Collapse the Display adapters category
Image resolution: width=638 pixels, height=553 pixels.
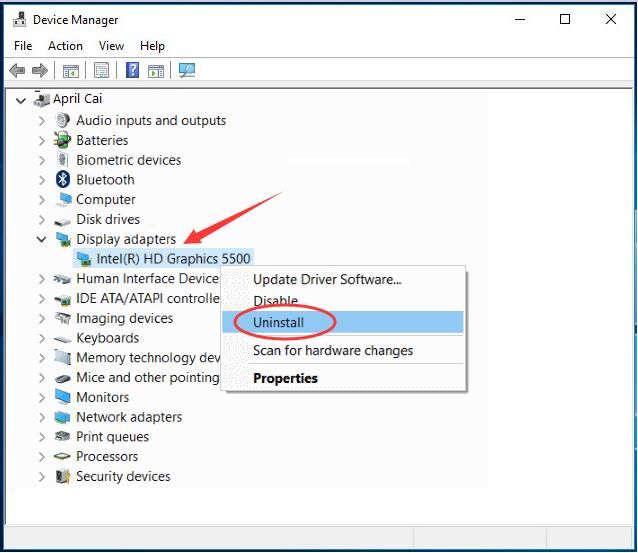click(42, 240)
